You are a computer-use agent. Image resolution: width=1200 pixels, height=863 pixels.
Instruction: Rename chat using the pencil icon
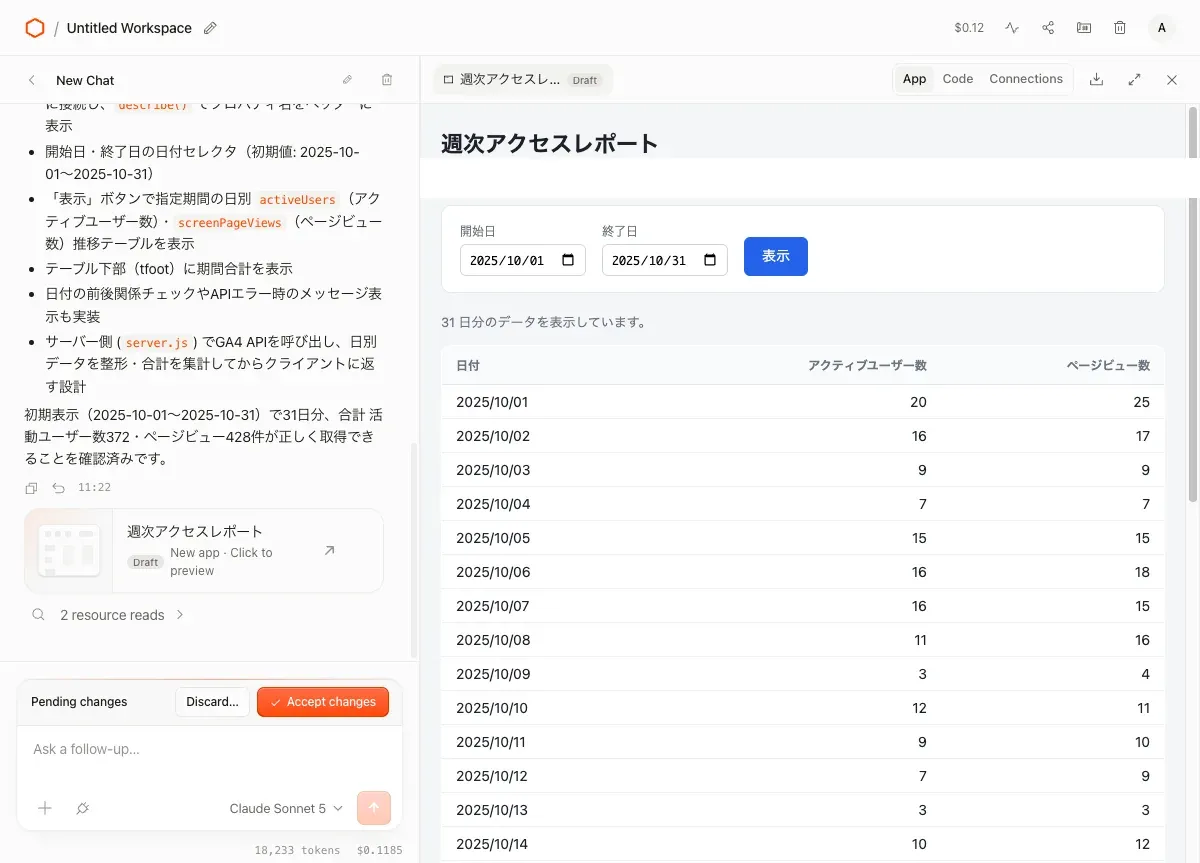point(347,80)
